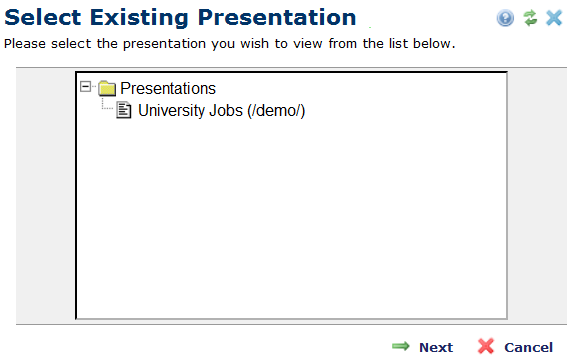Select University Jobs (/demo/) presentation
Image resolution: width=575 pixels, height=362 pixels.
[x=221, y=110]
